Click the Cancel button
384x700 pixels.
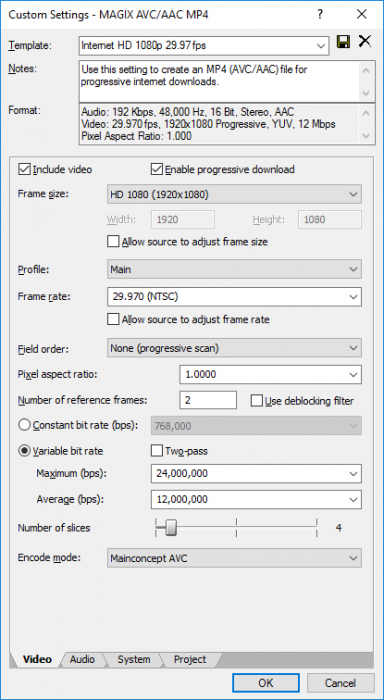click(340, 683)
